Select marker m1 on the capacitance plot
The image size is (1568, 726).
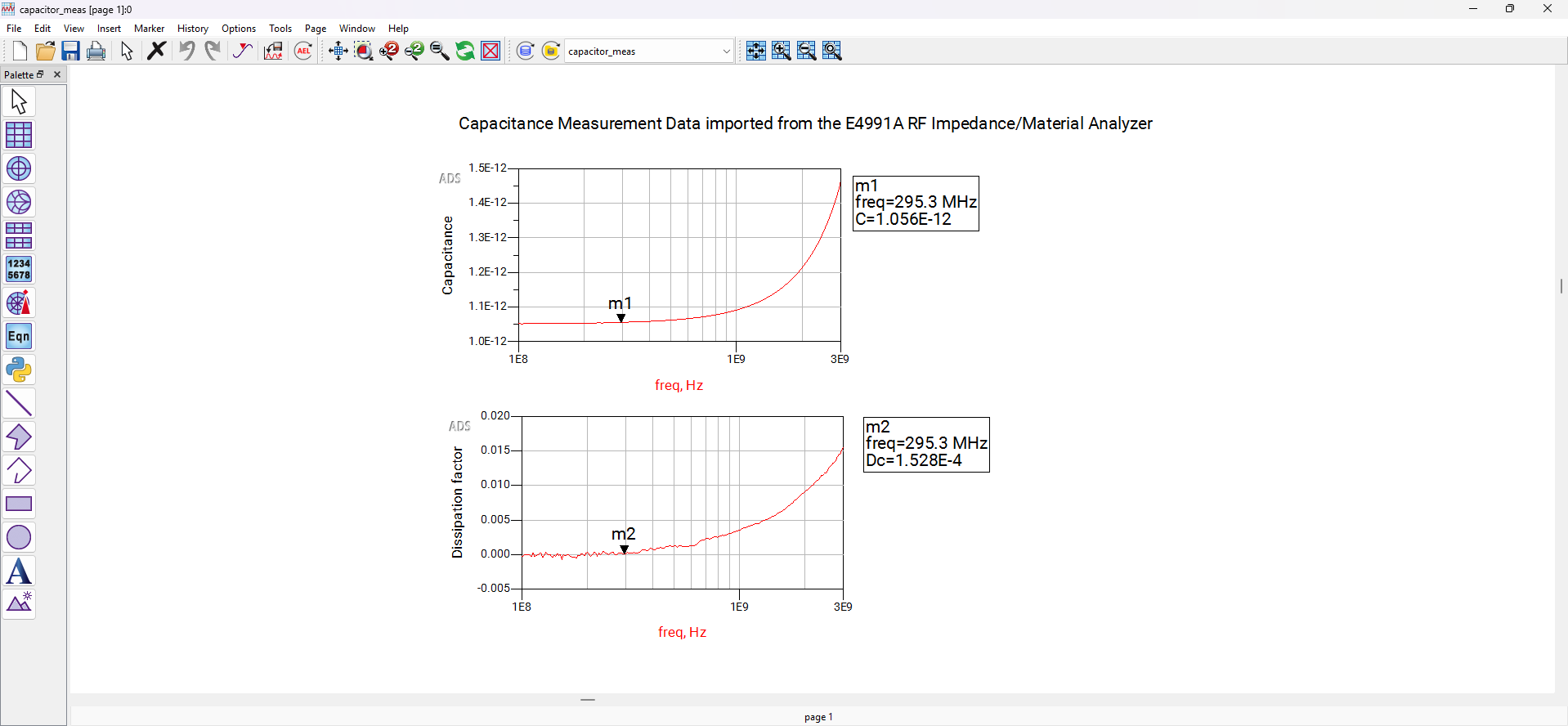pos(621,318)
